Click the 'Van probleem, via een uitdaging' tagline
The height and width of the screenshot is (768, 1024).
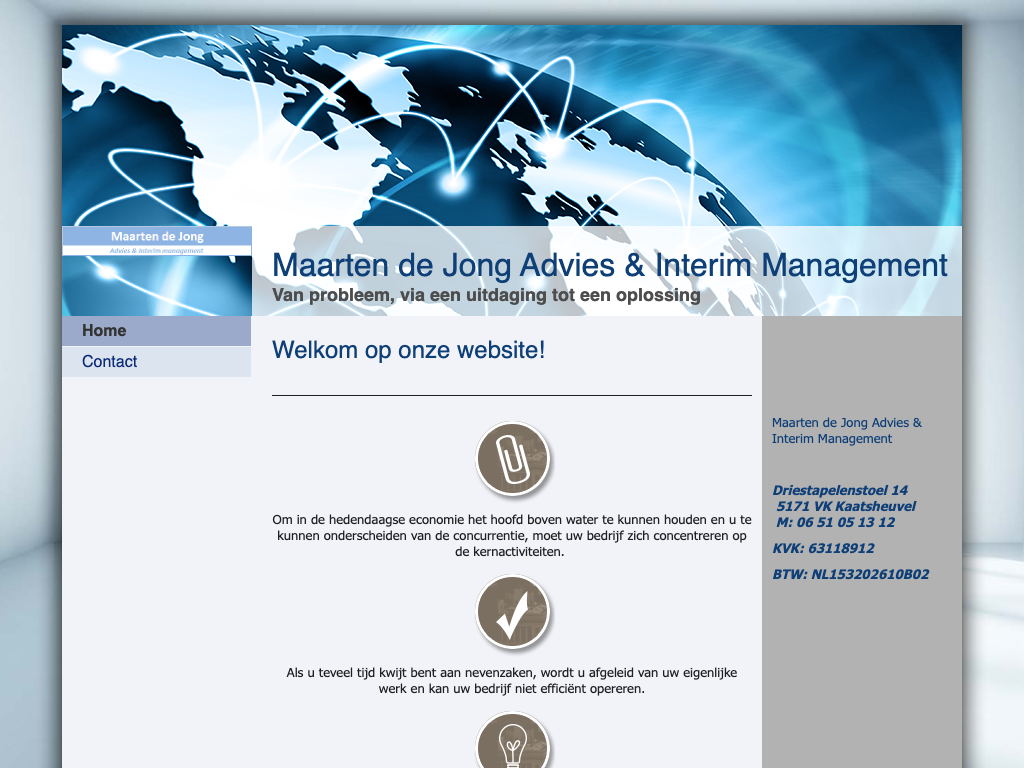tap(486, 296)
